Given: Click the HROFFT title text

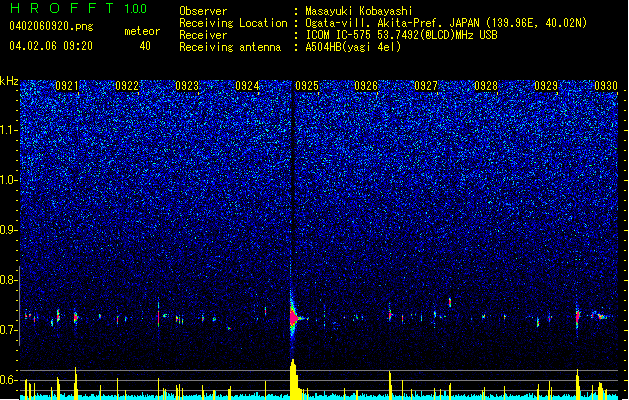Looking at the screenshot, I should (x=61, y=8).
